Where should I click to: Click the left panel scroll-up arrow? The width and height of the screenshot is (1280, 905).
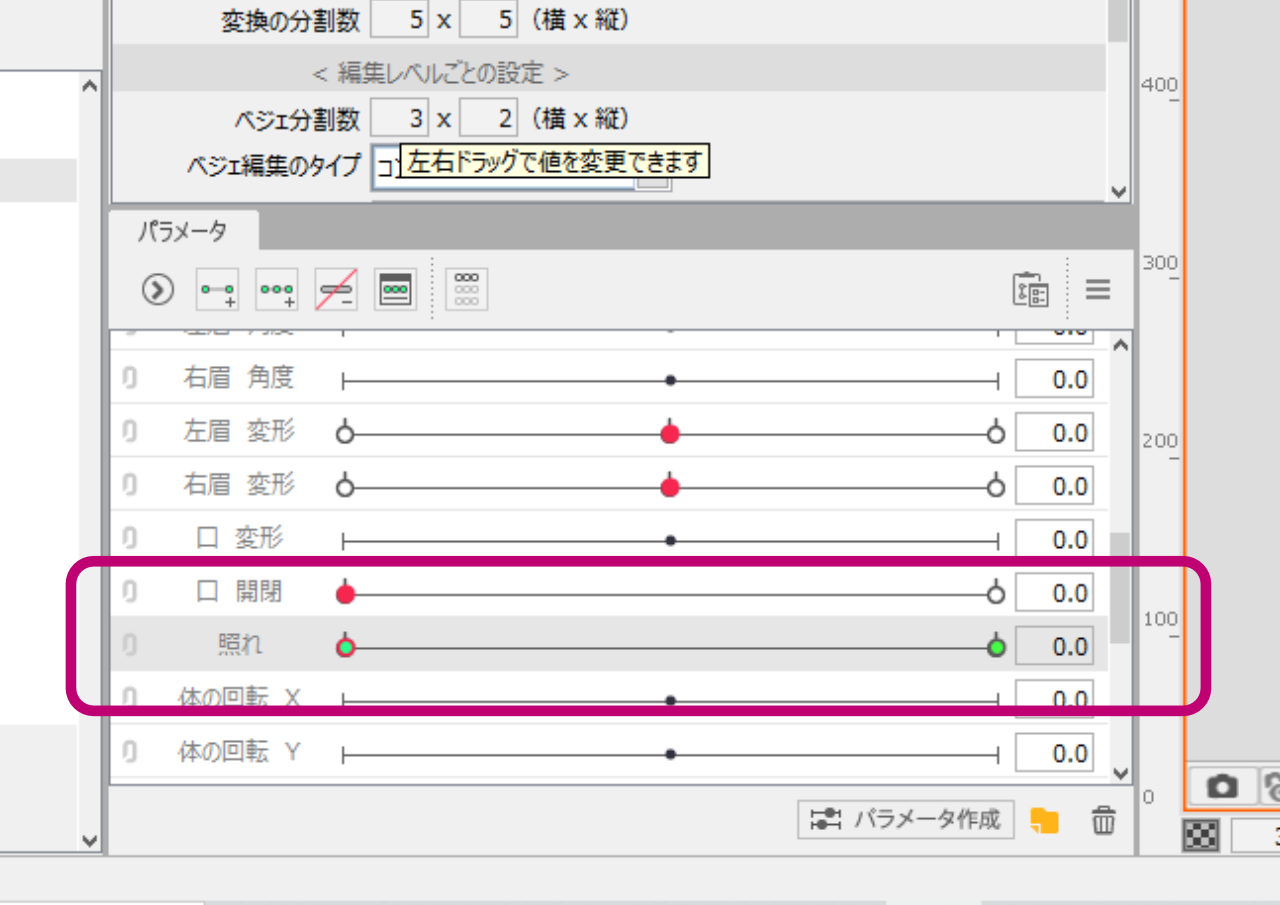(89, 87)
